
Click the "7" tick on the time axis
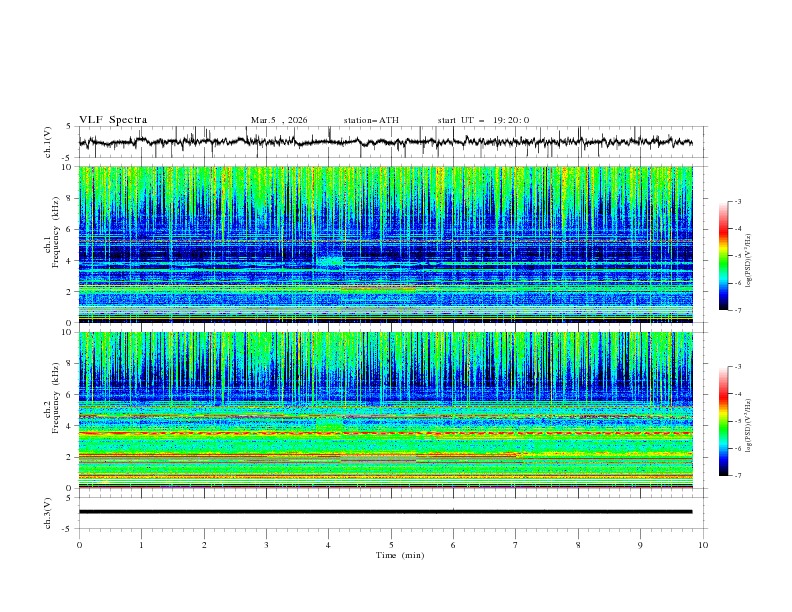coord(516,545)
